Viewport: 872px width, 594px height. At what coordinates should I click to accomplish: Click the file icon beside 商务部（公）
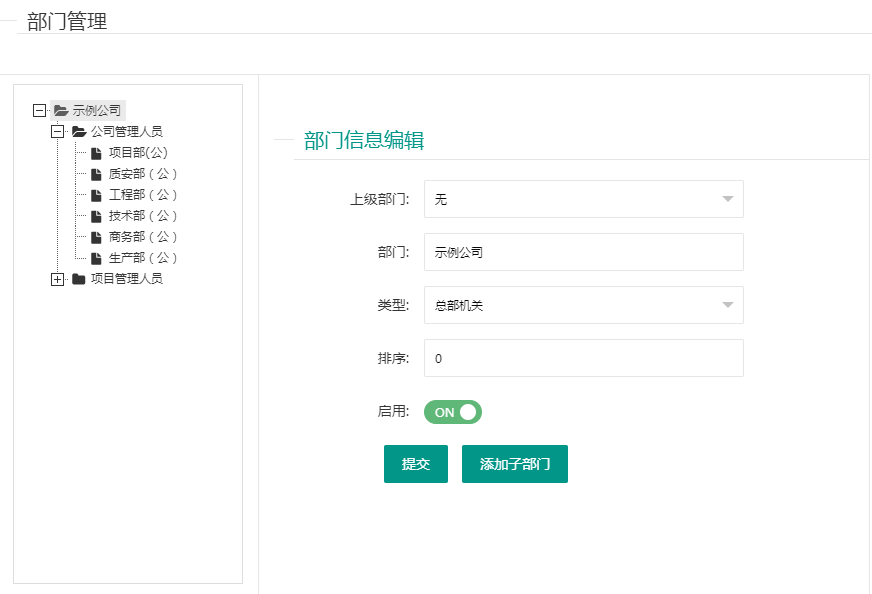(96, 237)
